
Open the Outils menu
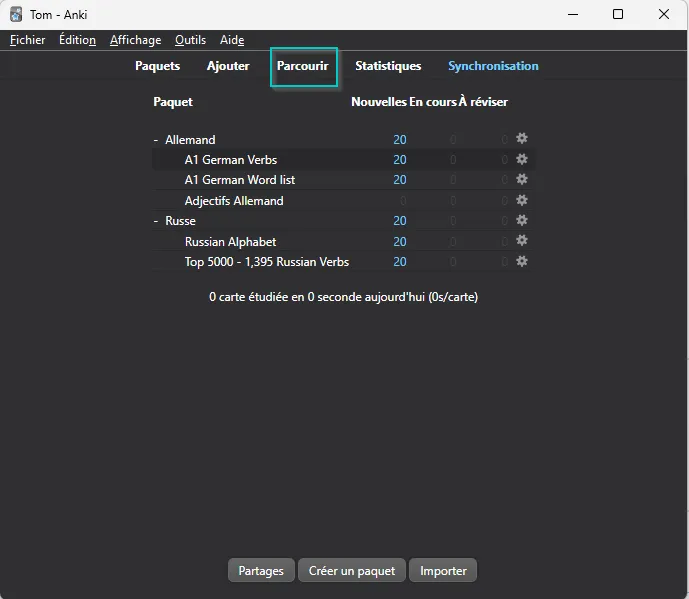point(190,40)
